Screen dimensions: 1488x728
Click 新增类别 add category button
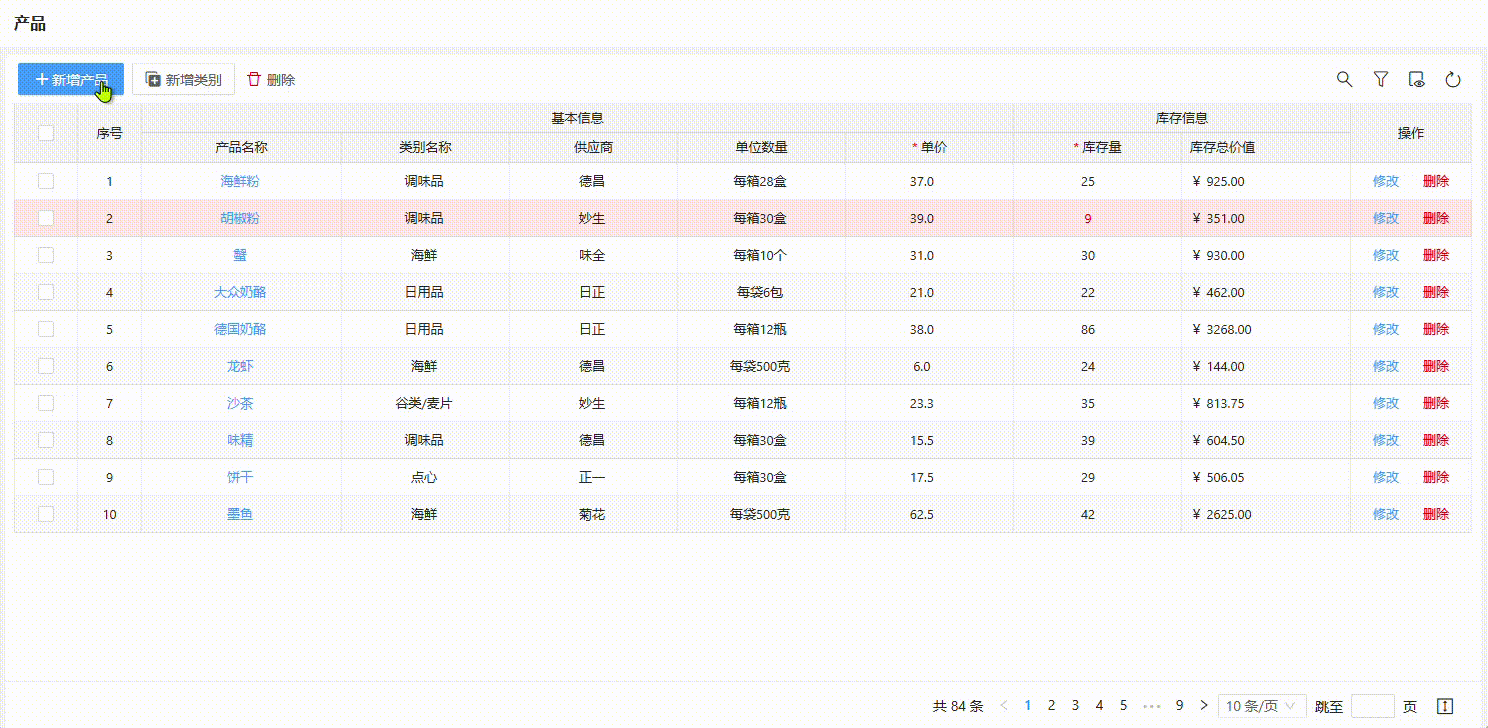183,80
